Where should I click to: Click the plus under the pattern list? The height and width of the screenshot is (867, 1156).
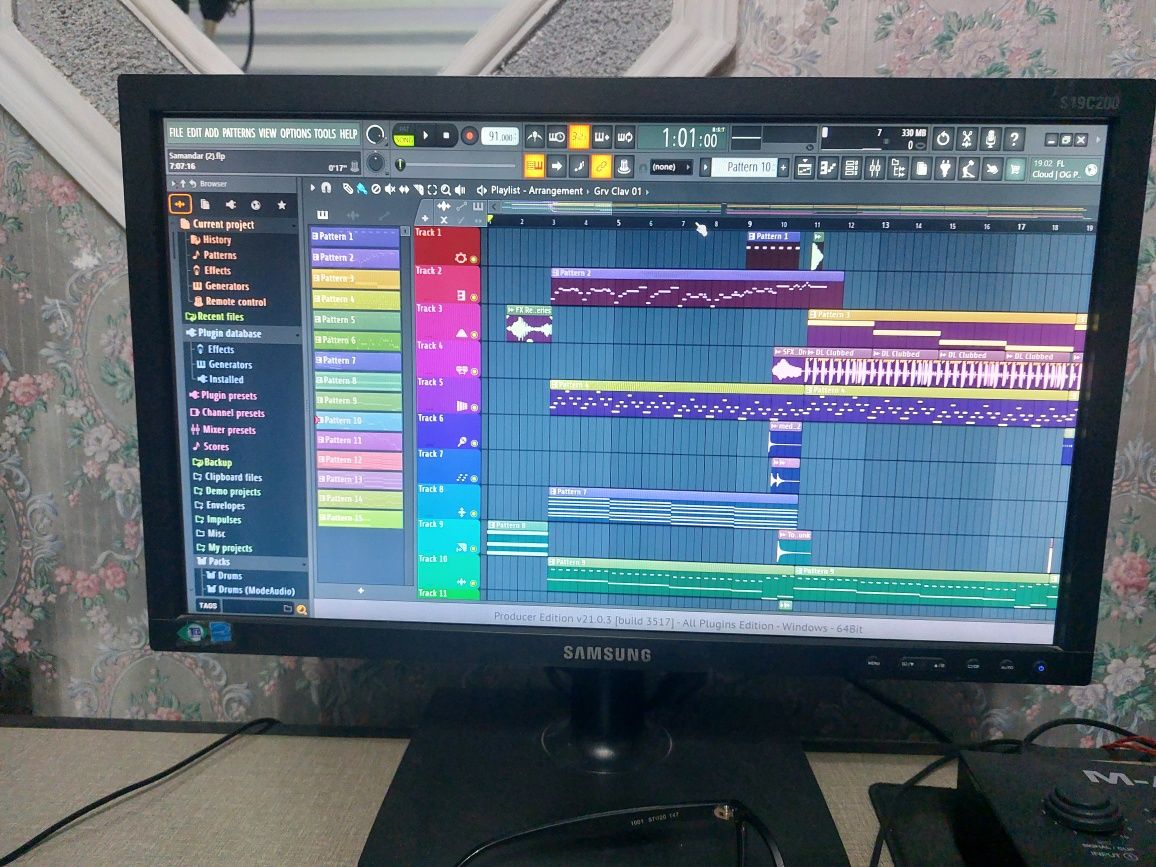pyautogui.click(x=361, y=591)
